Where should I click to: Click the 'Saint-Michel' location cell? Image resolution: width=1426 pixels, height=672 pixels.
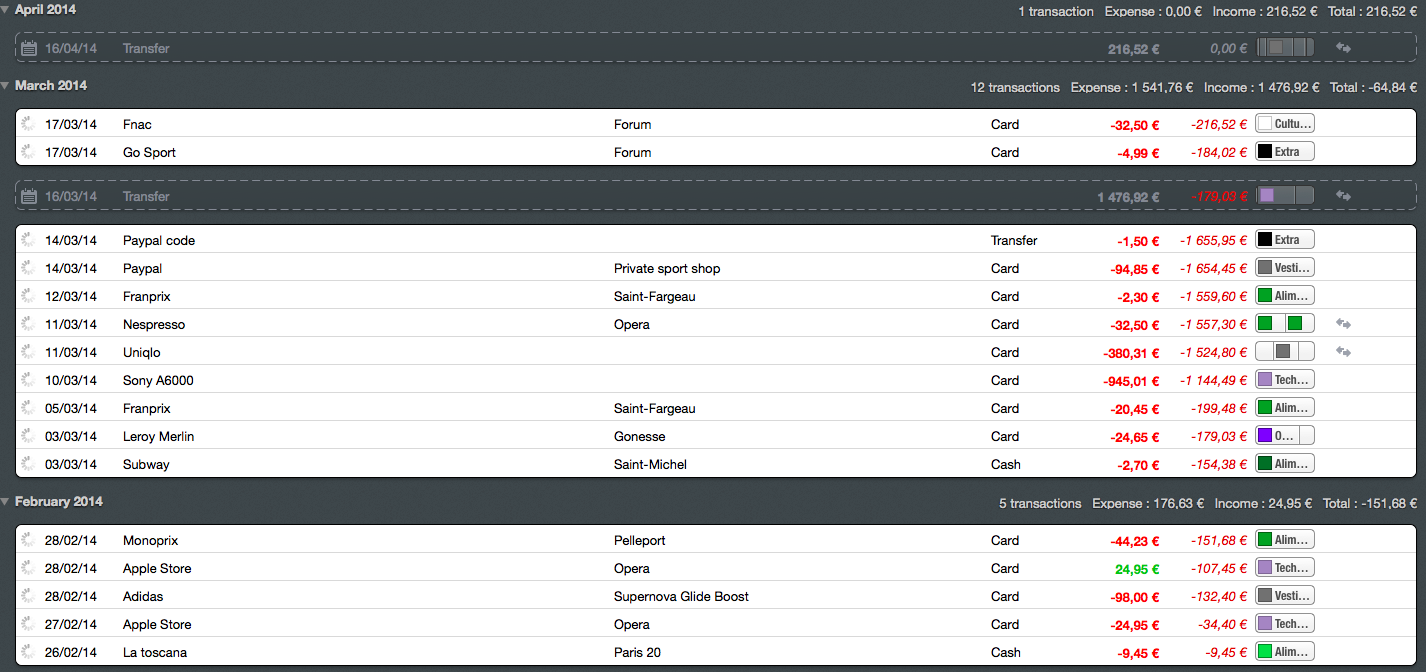tap(650, 464)
